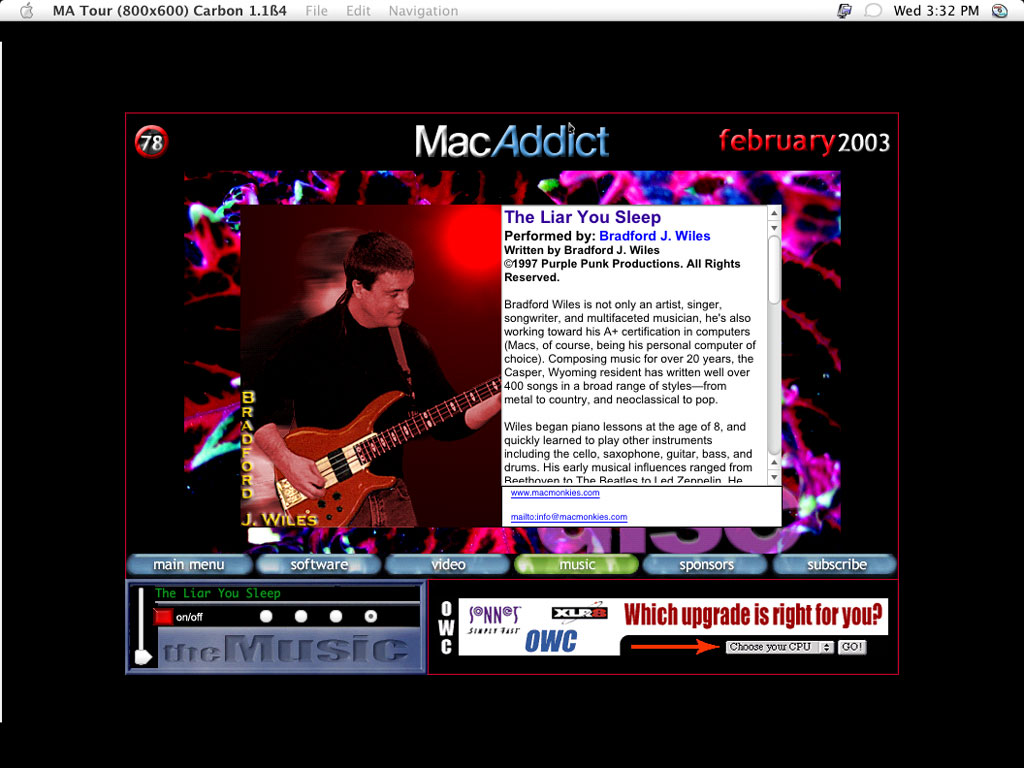
Task: Open the Navigation menu
Action: [x=423, y=10]
